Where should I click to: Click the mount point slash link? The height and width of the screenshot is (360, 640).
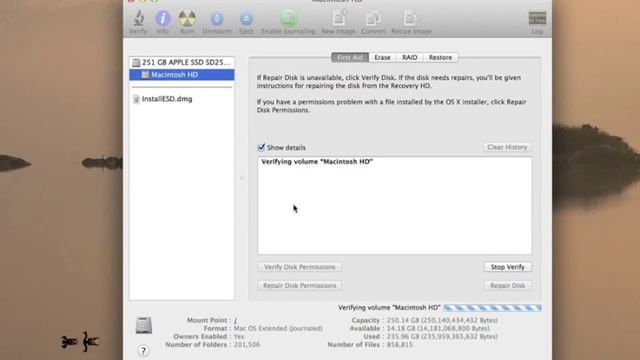click(x=235, y=320)
